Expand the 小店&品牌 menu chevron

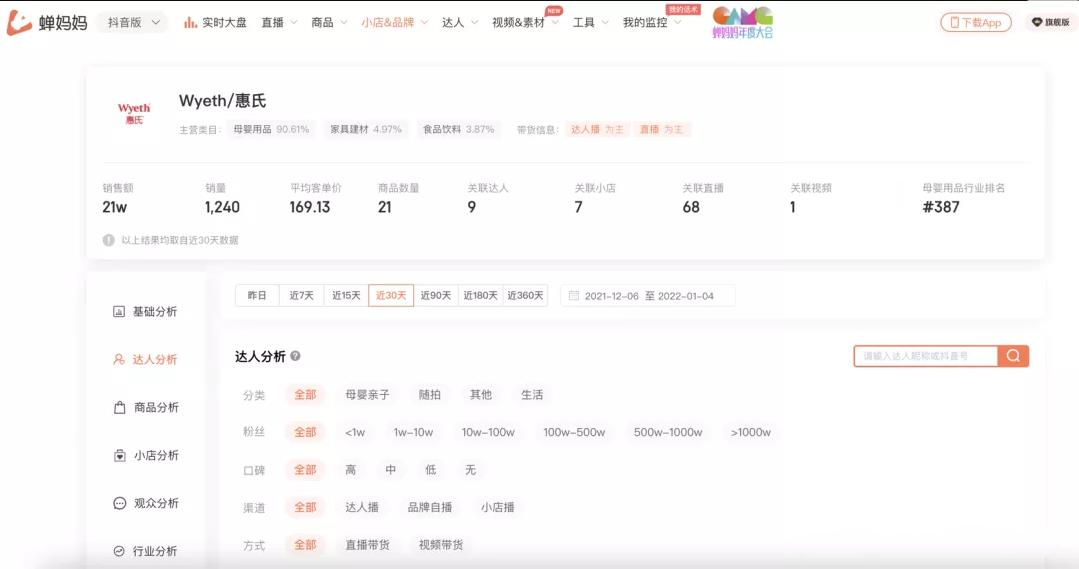[x=424, y=23]
